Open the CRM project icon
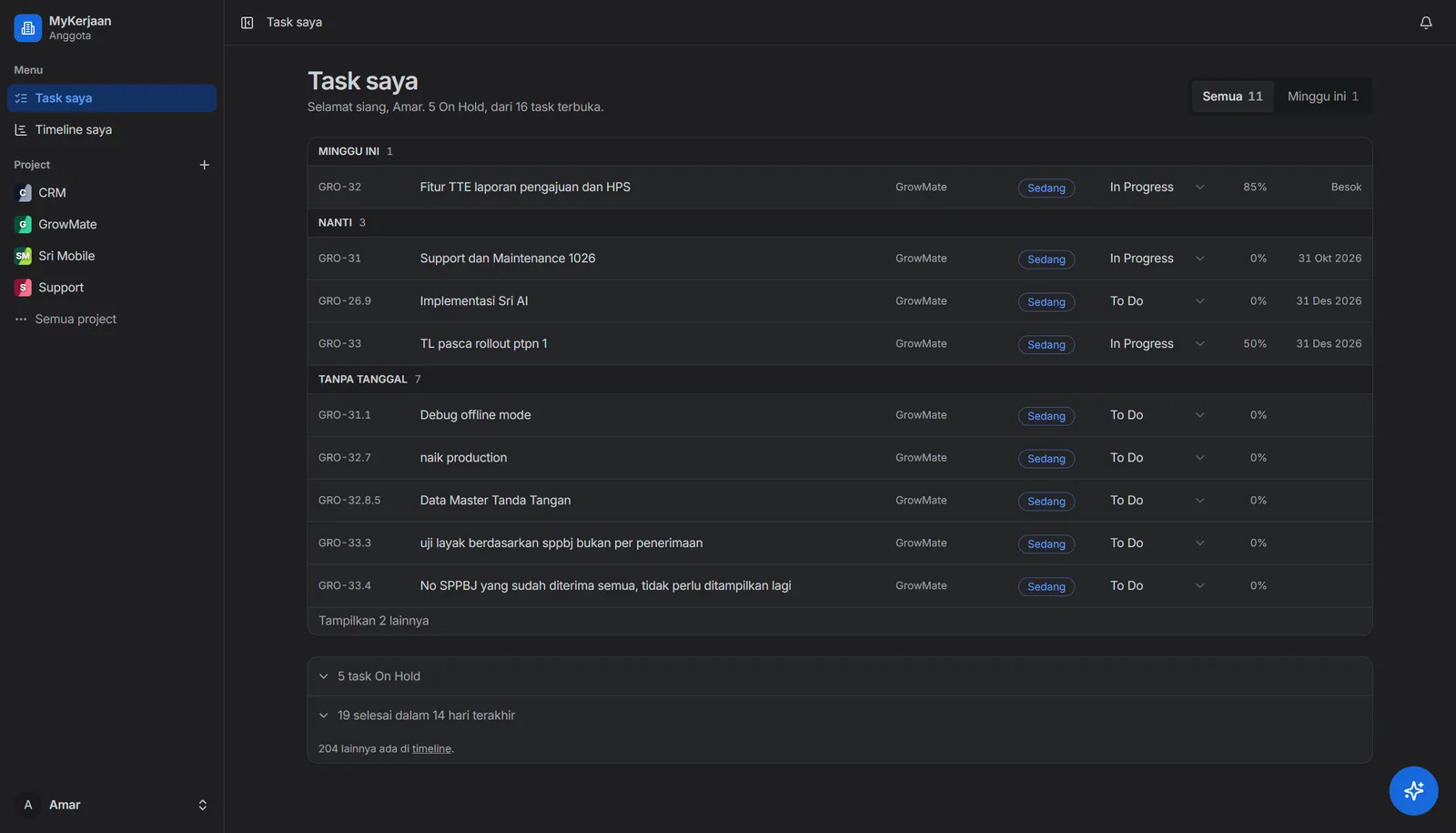Screen dimensions: 1456x833 pyautogui.click(x=24, y=193)
